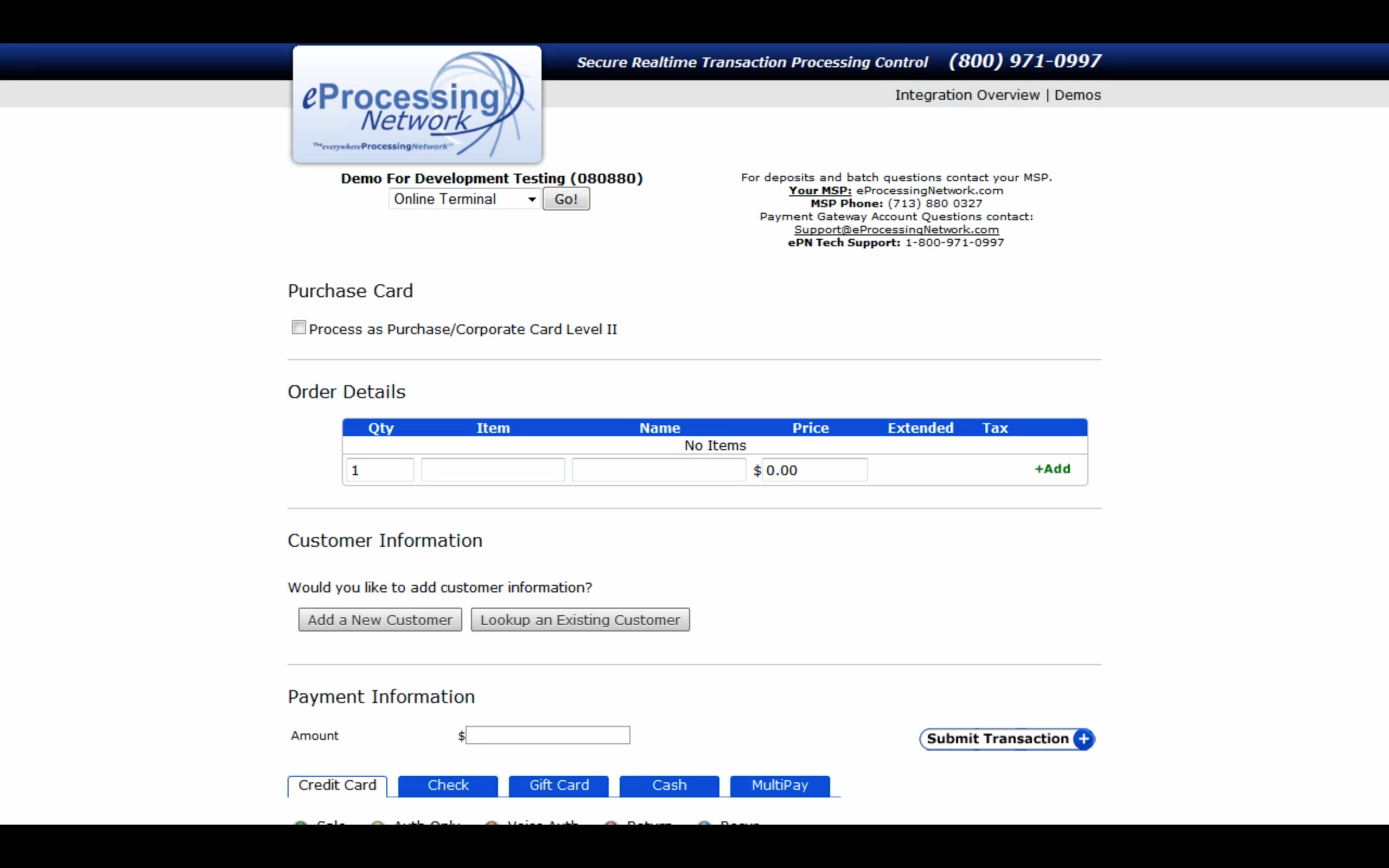Click the eProcessing Network logo
The image size is (1389, 868).
[416, 104]
